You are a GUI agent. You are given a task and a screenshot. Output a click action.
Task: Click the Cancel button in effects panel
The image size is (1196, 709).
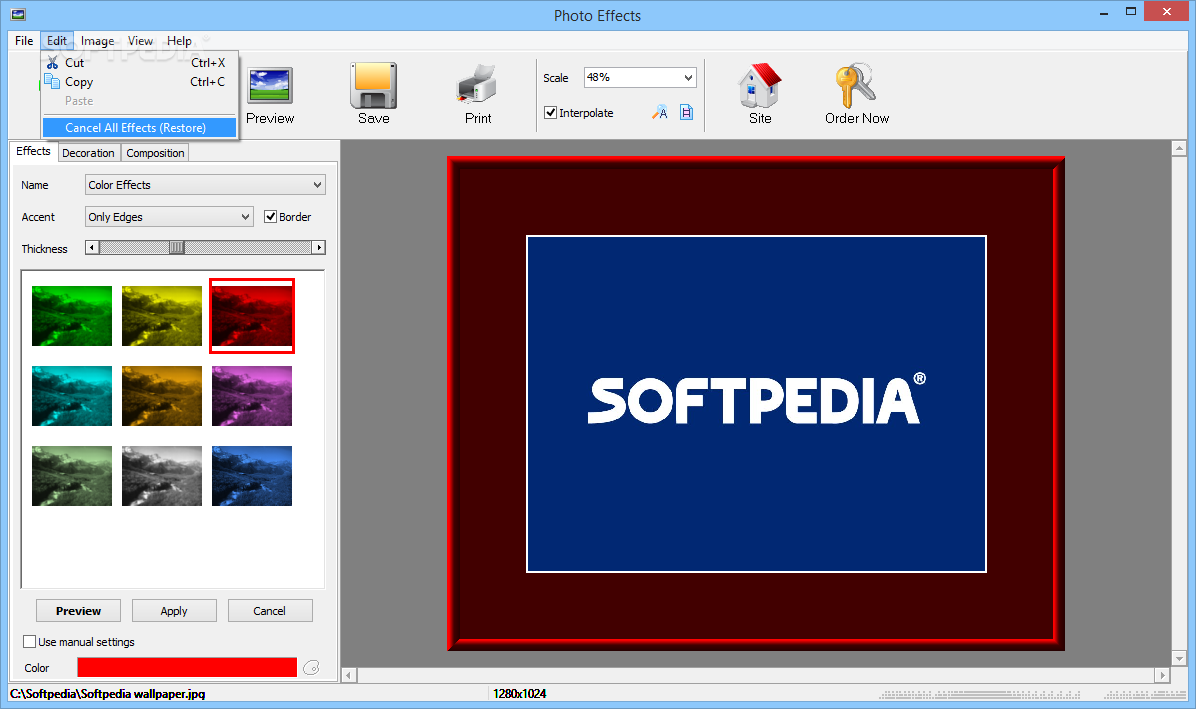pos(269,611)
